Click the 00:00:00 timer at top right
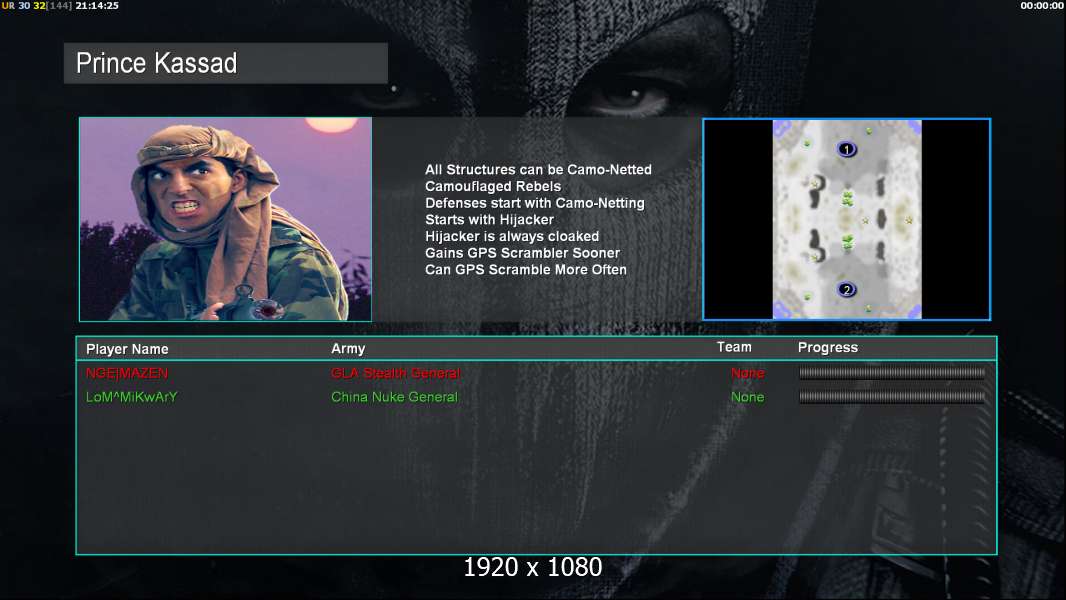Image resolution: width=1066 pixels, height=600 pixels. (1042, 5)
